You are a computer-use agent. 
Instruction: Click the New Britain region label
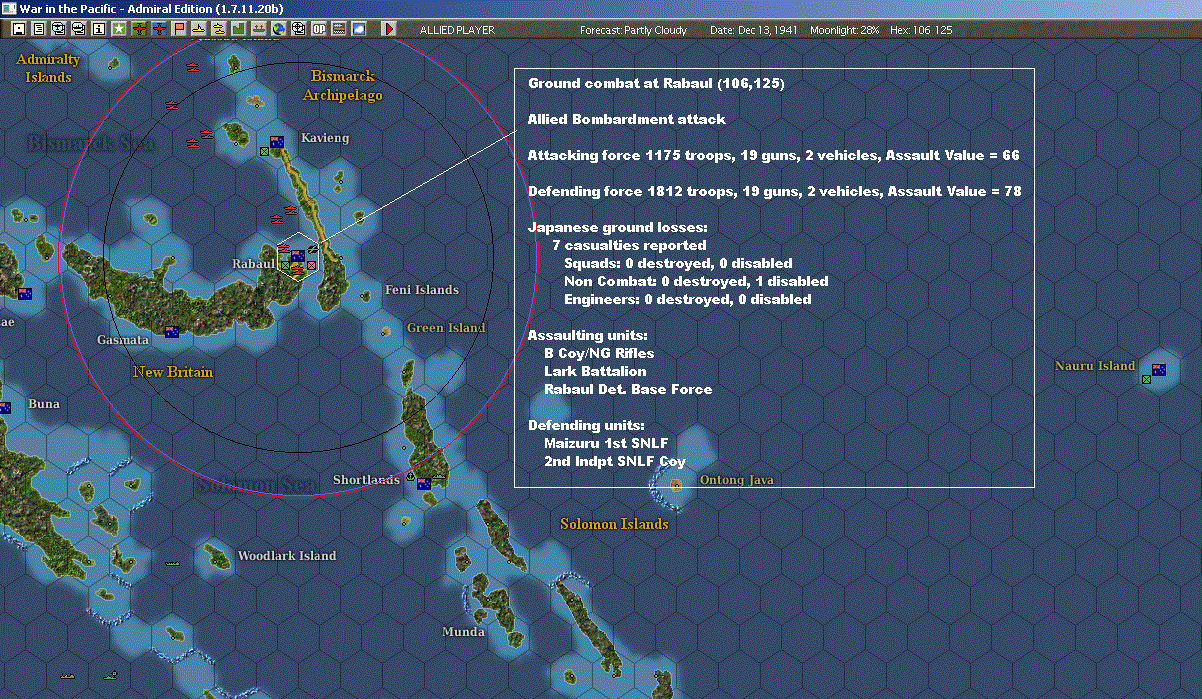point(173,372)
